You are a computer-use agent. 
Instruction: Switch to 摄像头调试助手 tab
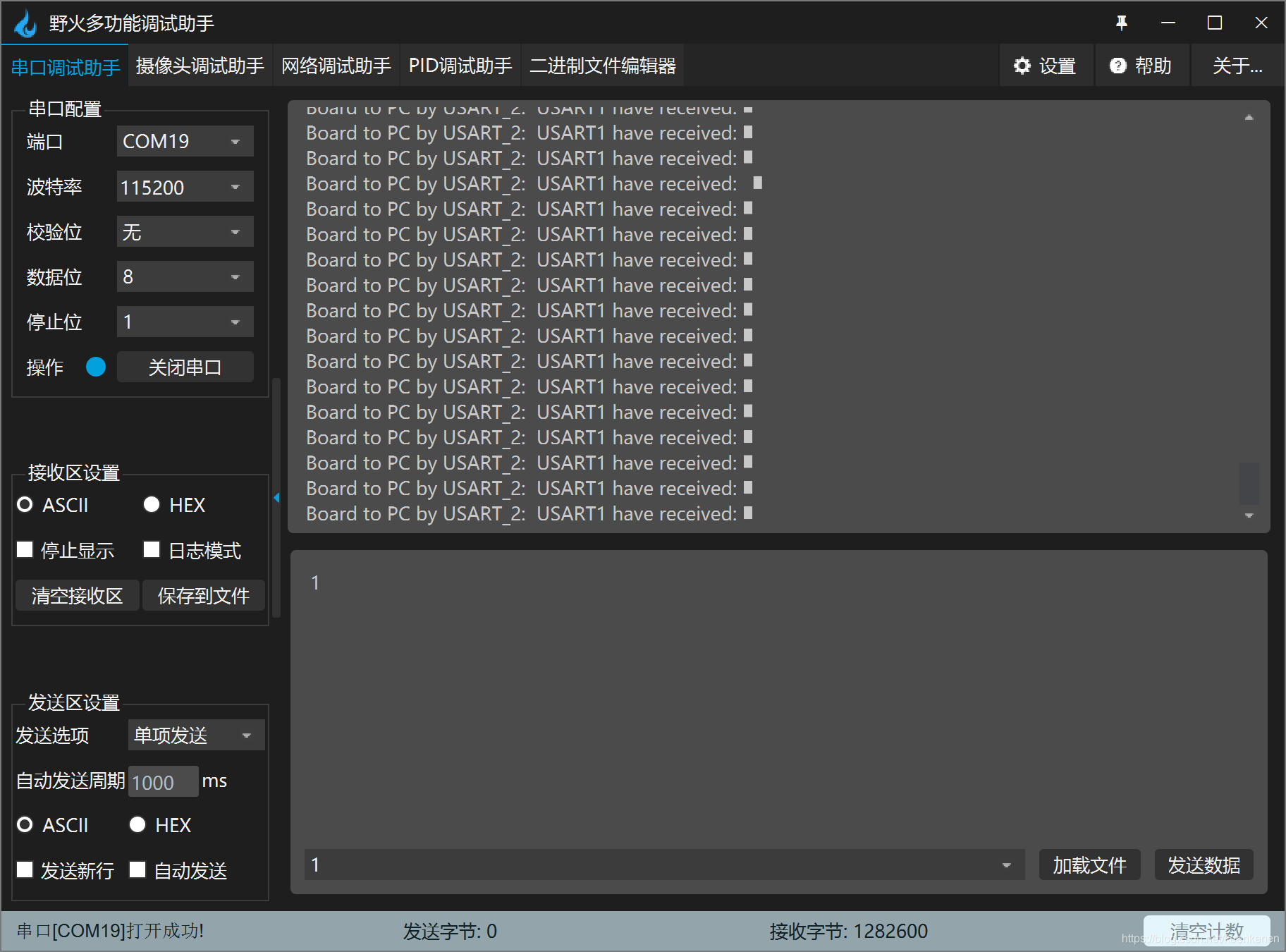[x=200, y=66]
